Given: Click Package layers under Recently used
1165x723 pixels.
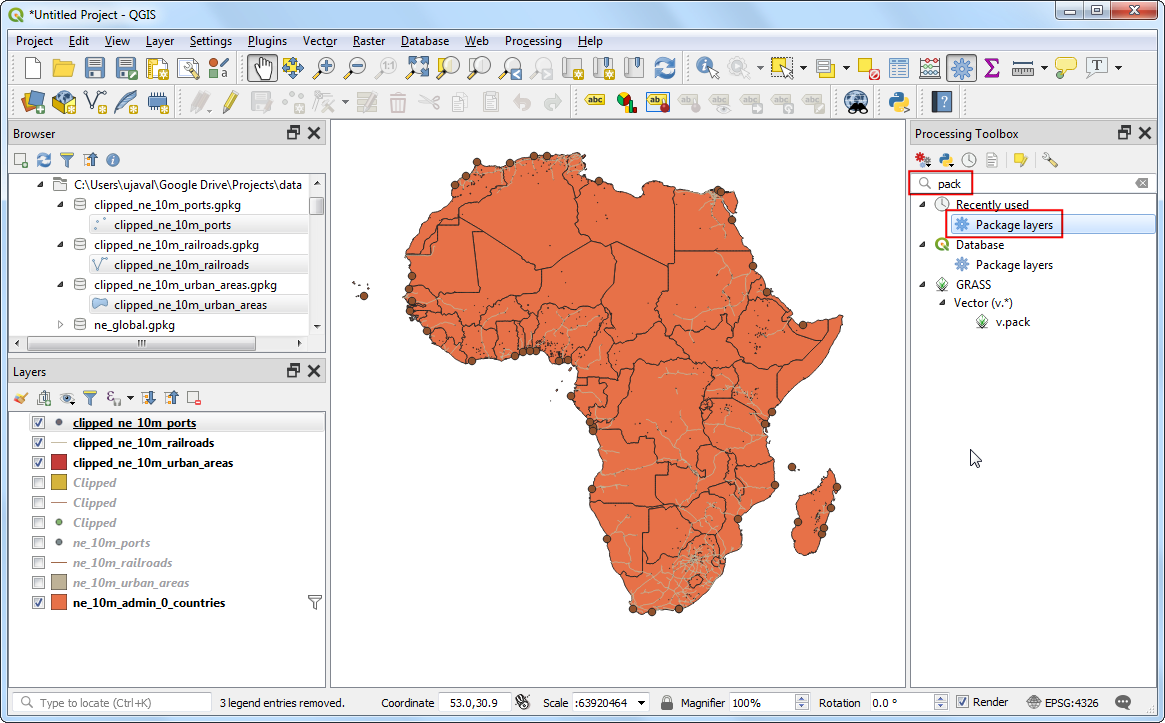Looking at the screenshot, I should pos(1013,225).
